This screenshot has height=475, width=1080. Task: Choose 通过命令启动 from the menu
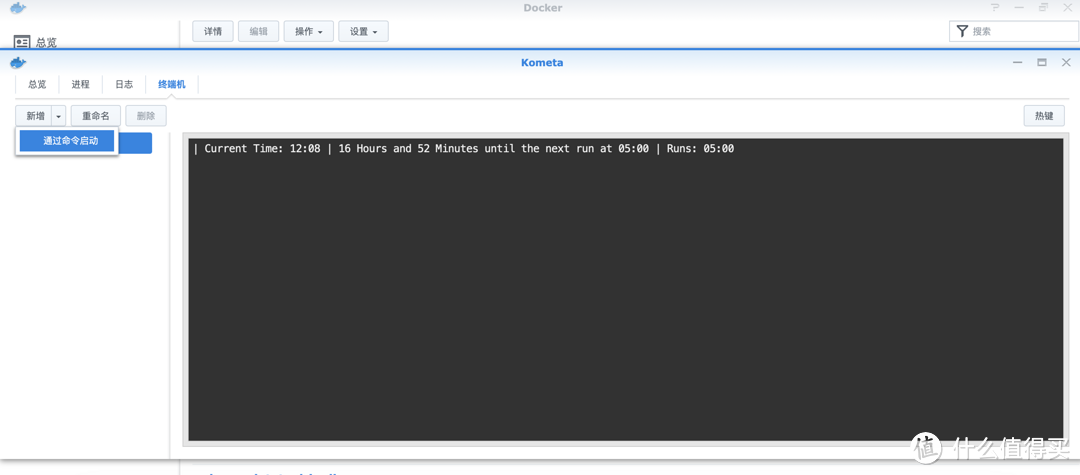(67, 141)
